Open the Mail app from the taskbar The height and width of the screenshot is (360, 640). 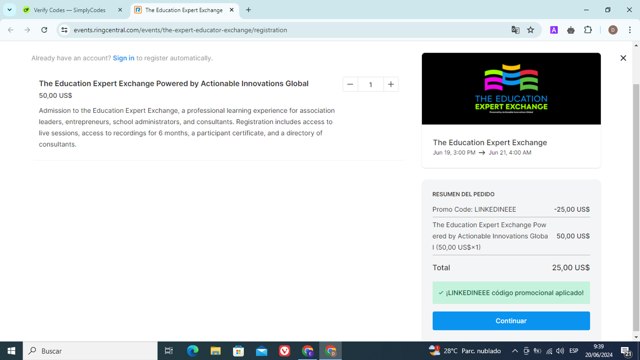(x=262, y=351)
